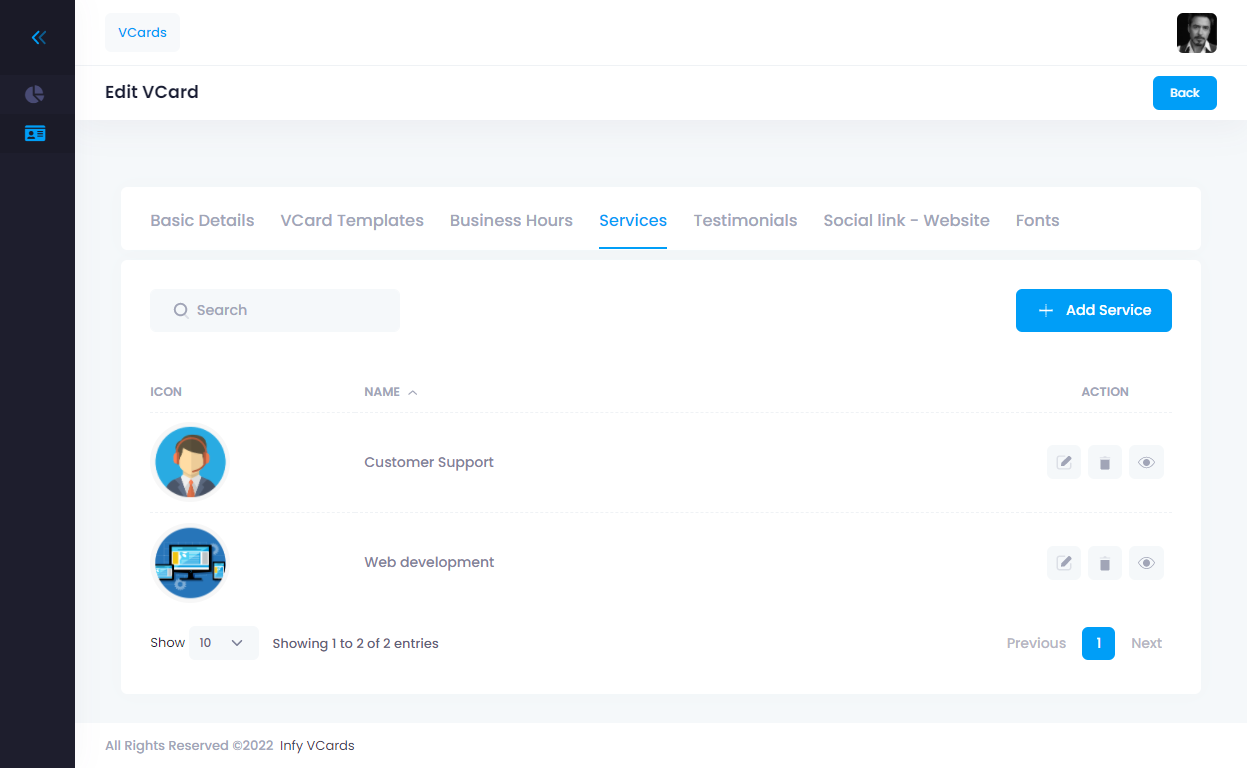1247x768 pixels.
Task: Open the Show entries count dropdown
Action: pos(223,643)
